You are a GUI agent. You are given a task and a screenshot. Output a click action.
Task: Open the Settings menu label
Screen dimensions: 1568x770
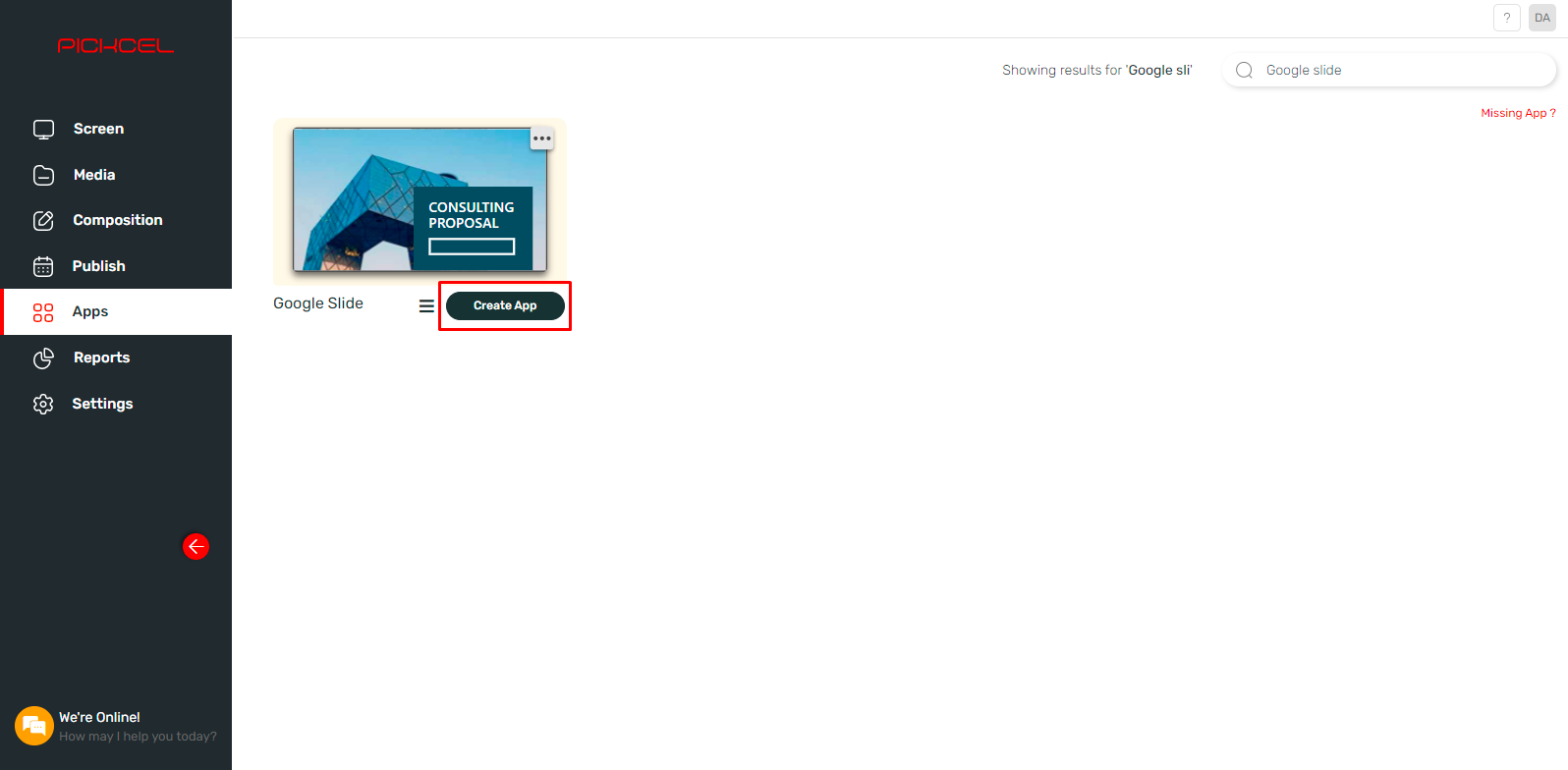(102, 404)
